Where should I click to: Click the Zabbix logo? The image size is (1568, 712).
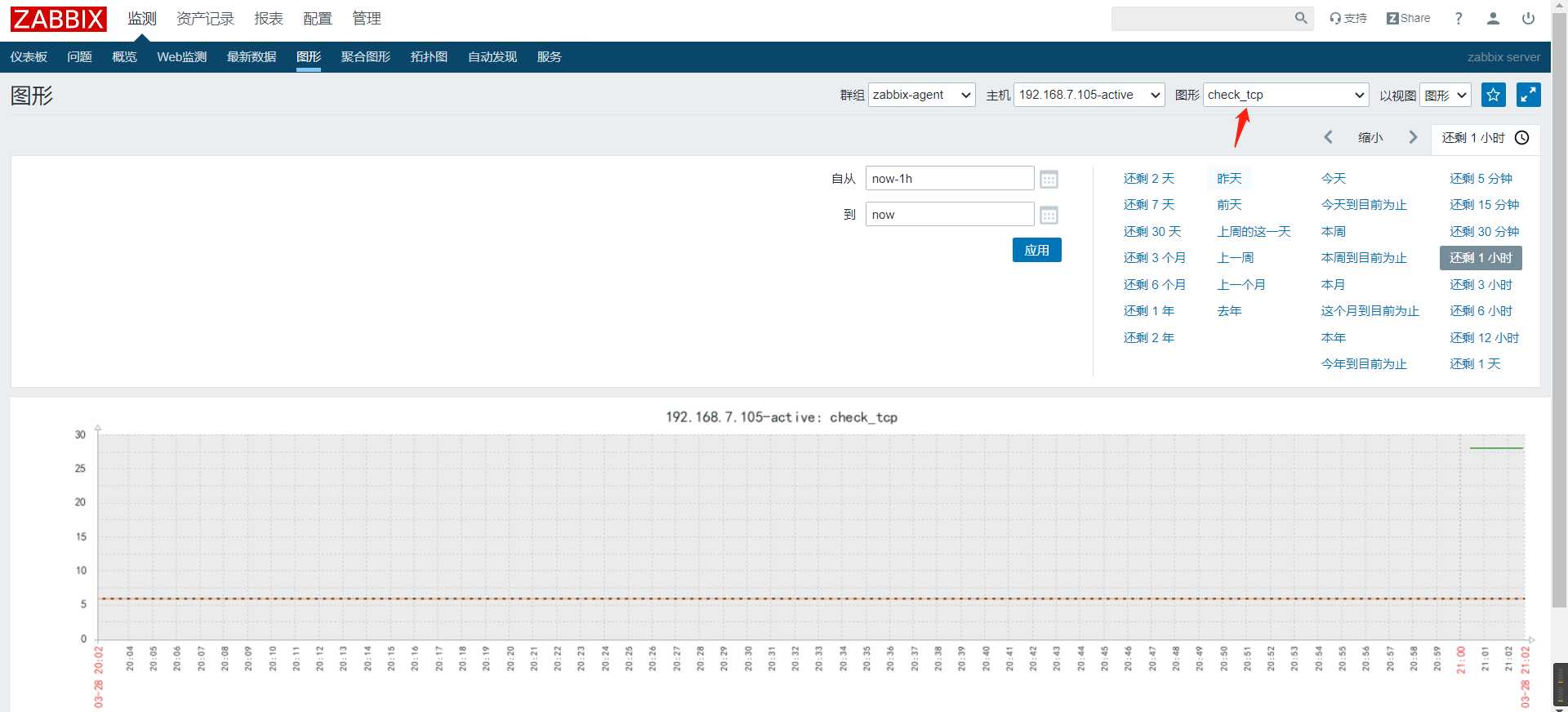[x=59, y=19]
